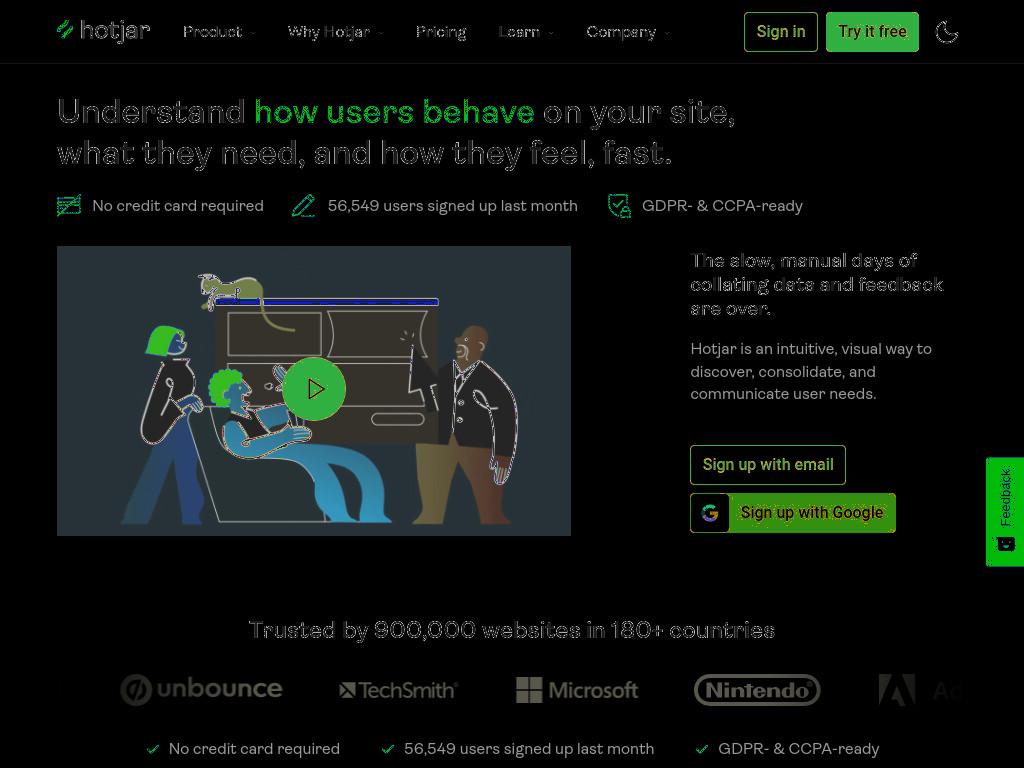
Task: Sign up with Google
Action: [x=792, y=513]
